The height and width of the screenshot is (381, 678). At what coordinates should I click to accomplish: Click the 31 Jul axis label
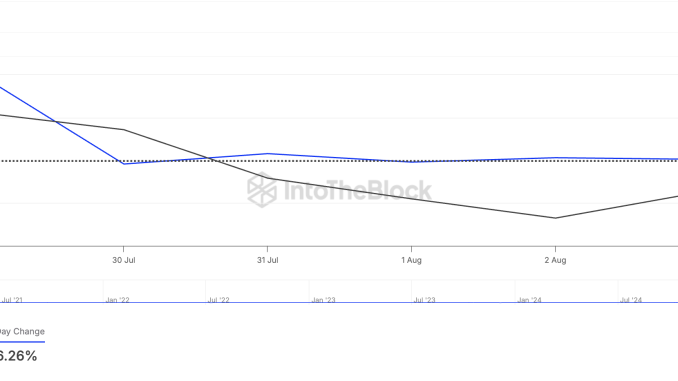[267, 260]
